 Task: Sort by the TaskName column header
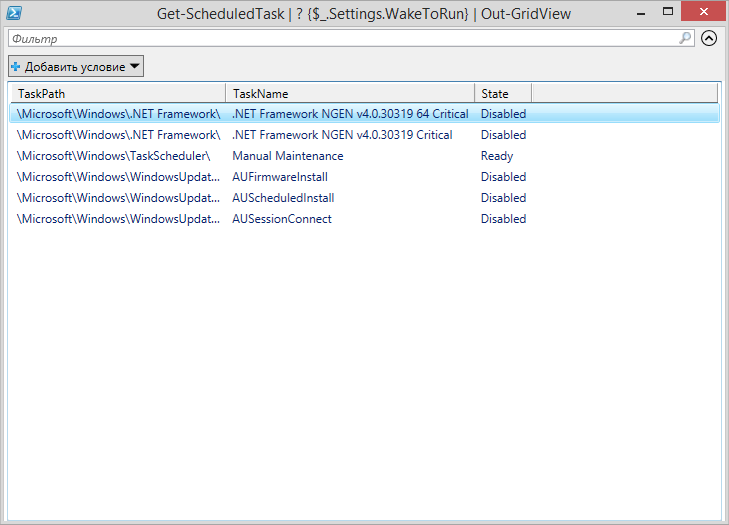pos(350,93)
